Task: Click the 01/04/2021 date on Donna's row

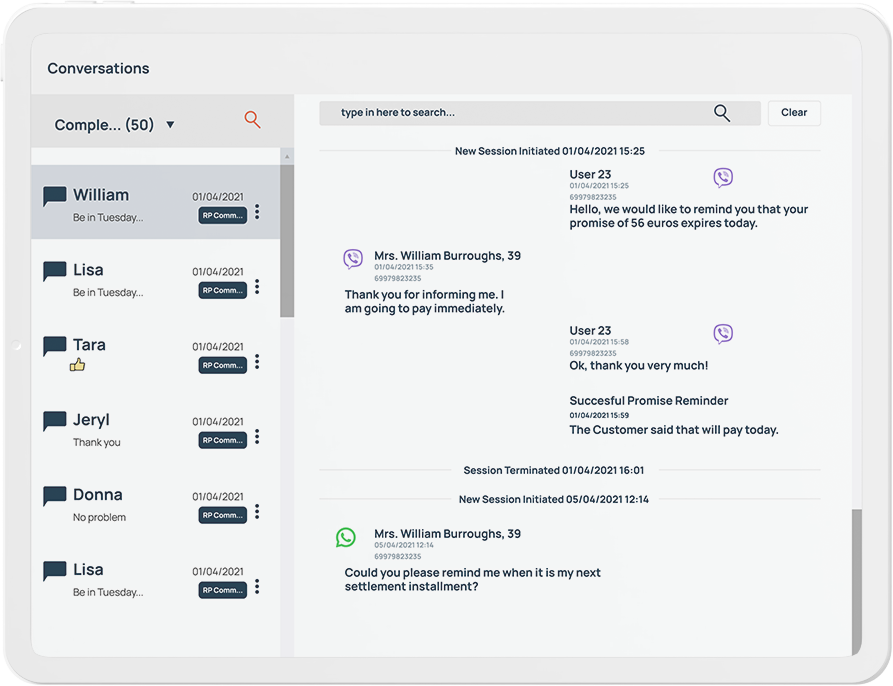Action: pos(218,496)
